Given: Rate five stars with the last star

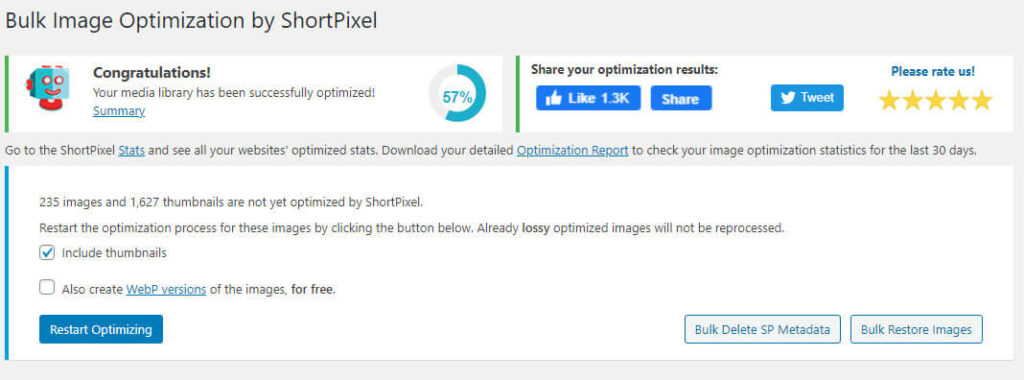Looking at the screenshot, I should click(x=982, y=101).
